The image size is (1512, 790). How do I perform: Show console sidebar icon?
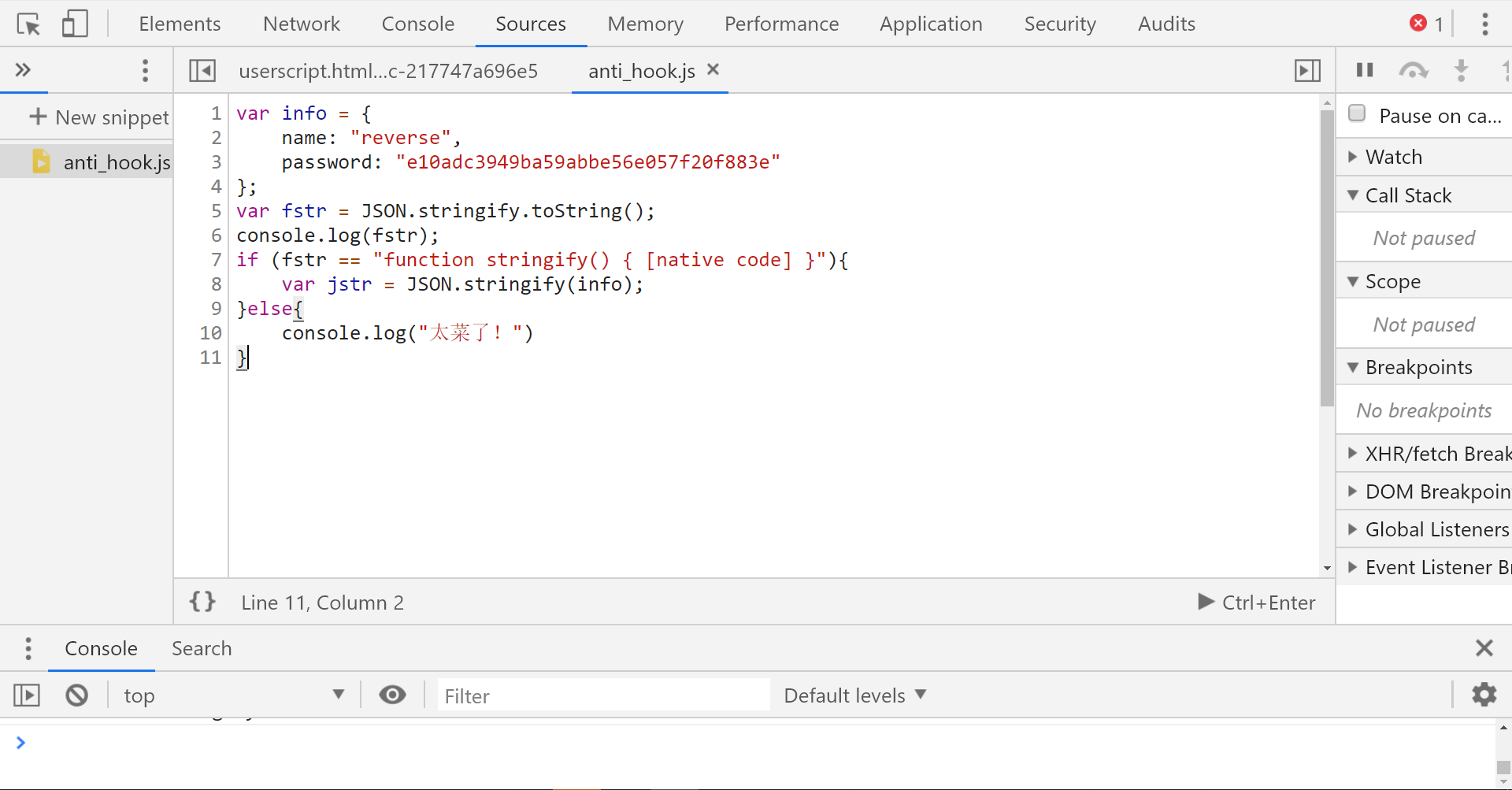(x=27, y=695)
